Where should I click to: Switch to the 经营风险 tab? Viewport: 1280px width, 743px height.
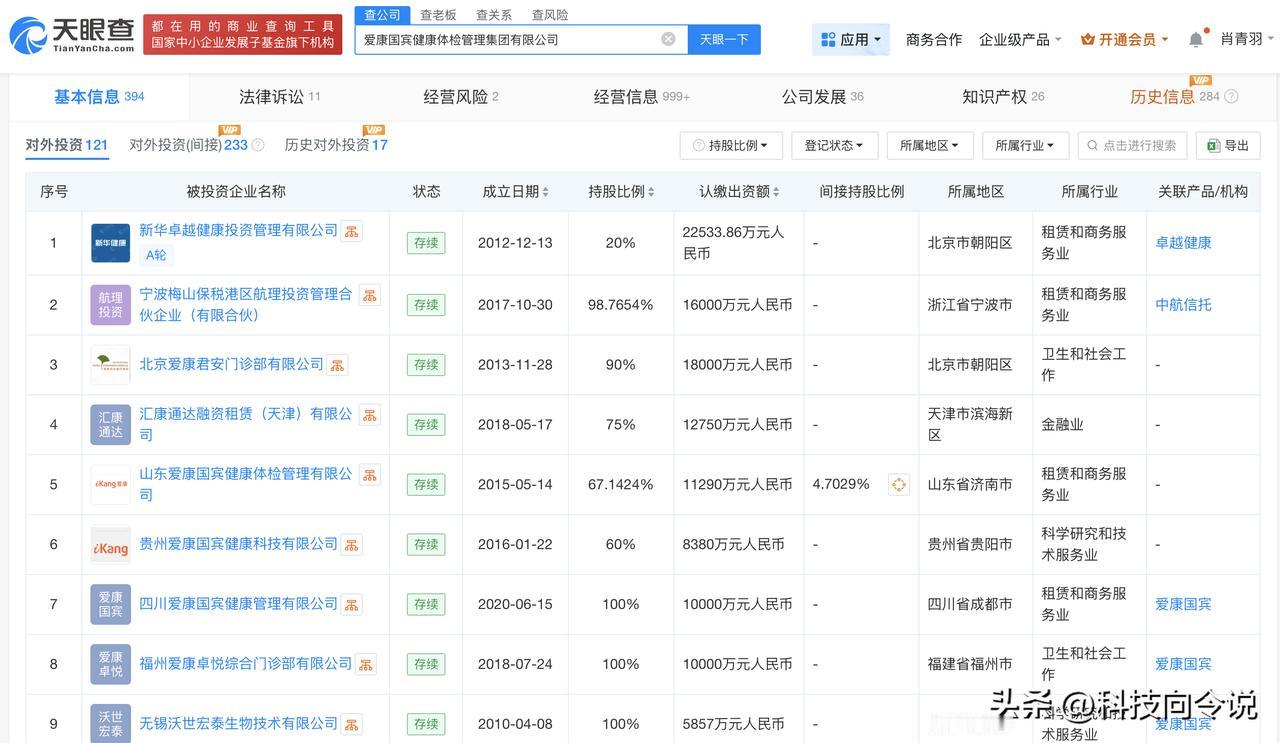[x=461, y=97]
